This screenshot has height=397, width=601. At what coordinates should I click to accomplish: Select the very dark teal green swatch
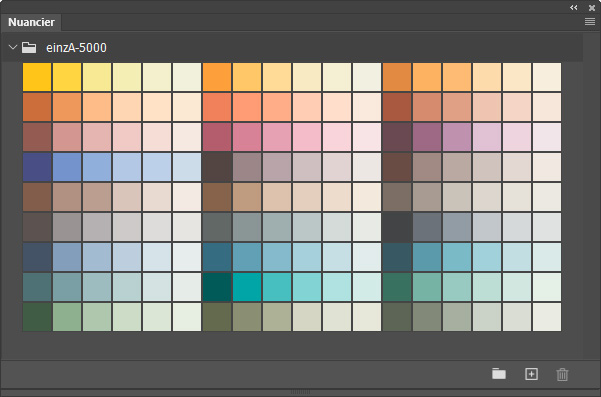pyautogui.click(x=217, y=287)
